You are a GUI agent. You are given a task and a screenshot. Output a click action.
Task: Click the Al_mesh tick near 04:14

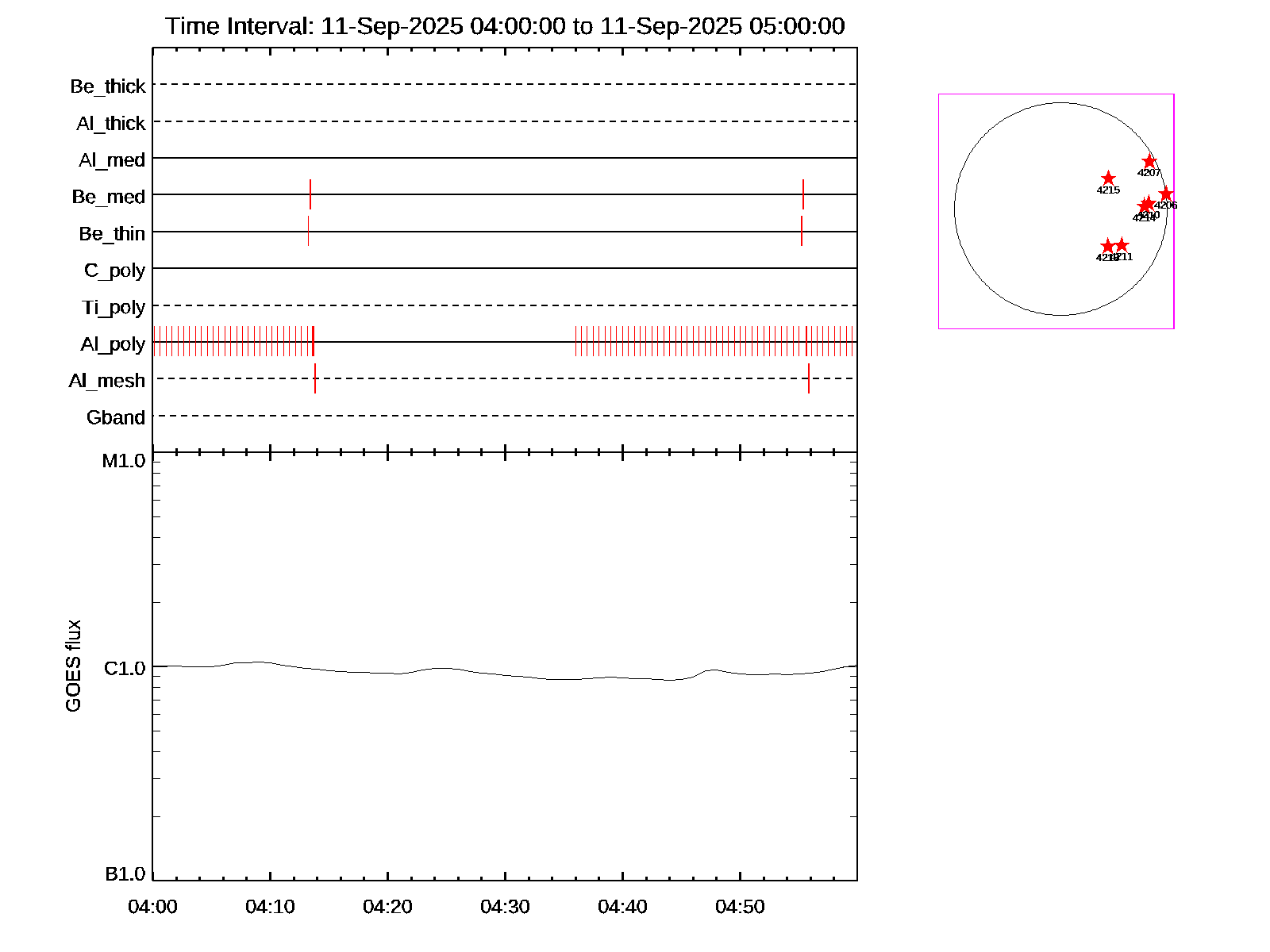[x=315, y=378]
